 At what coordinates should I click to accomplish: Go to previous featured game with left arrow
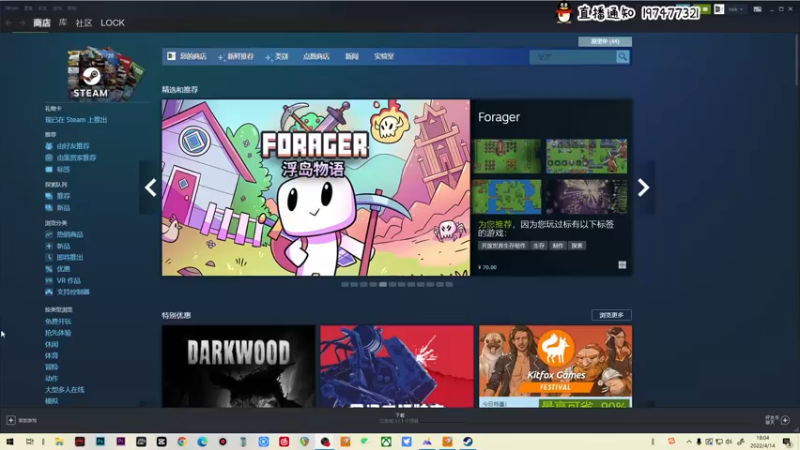click(151, 188)
